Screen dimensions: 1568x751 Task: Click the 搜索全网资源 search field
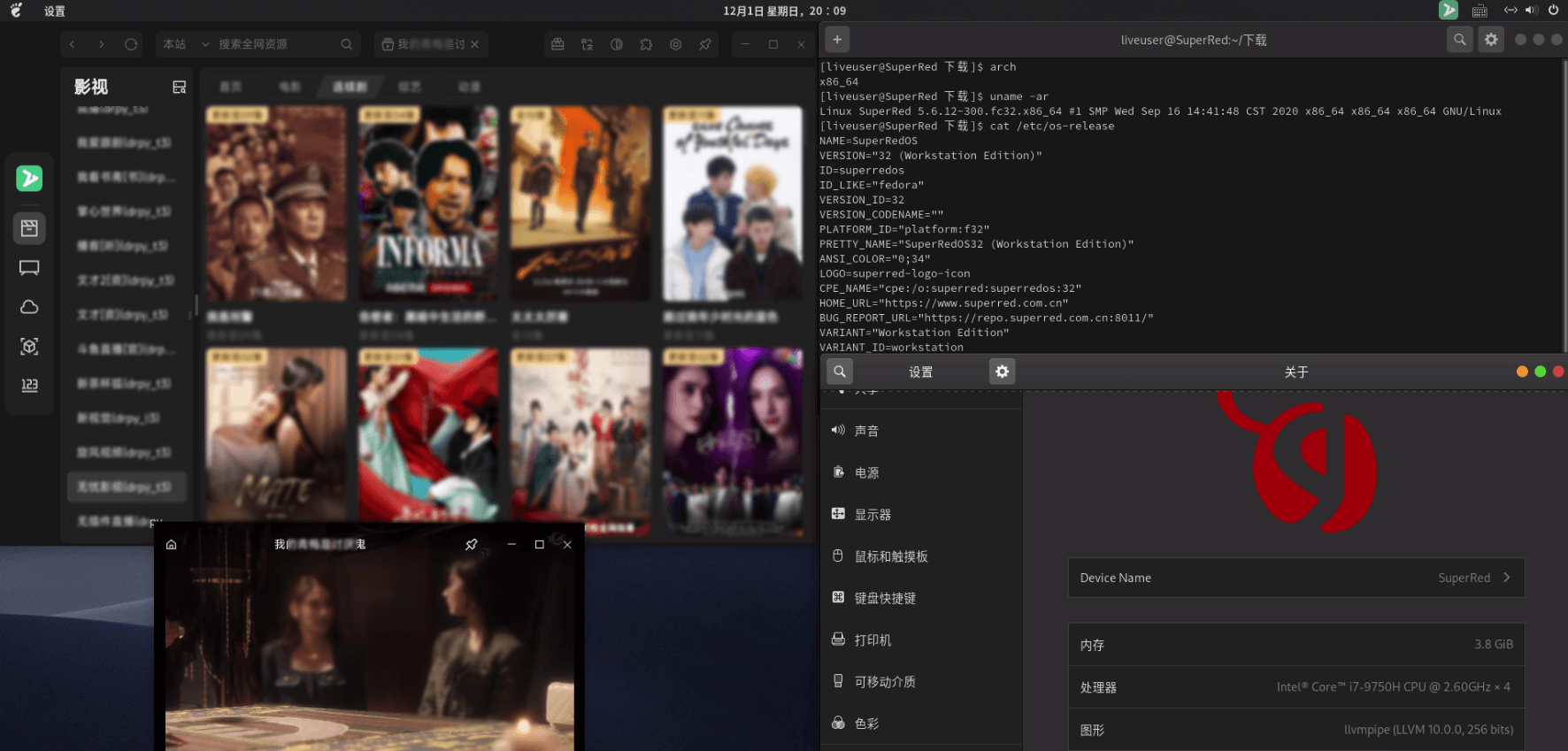point(274,44)
